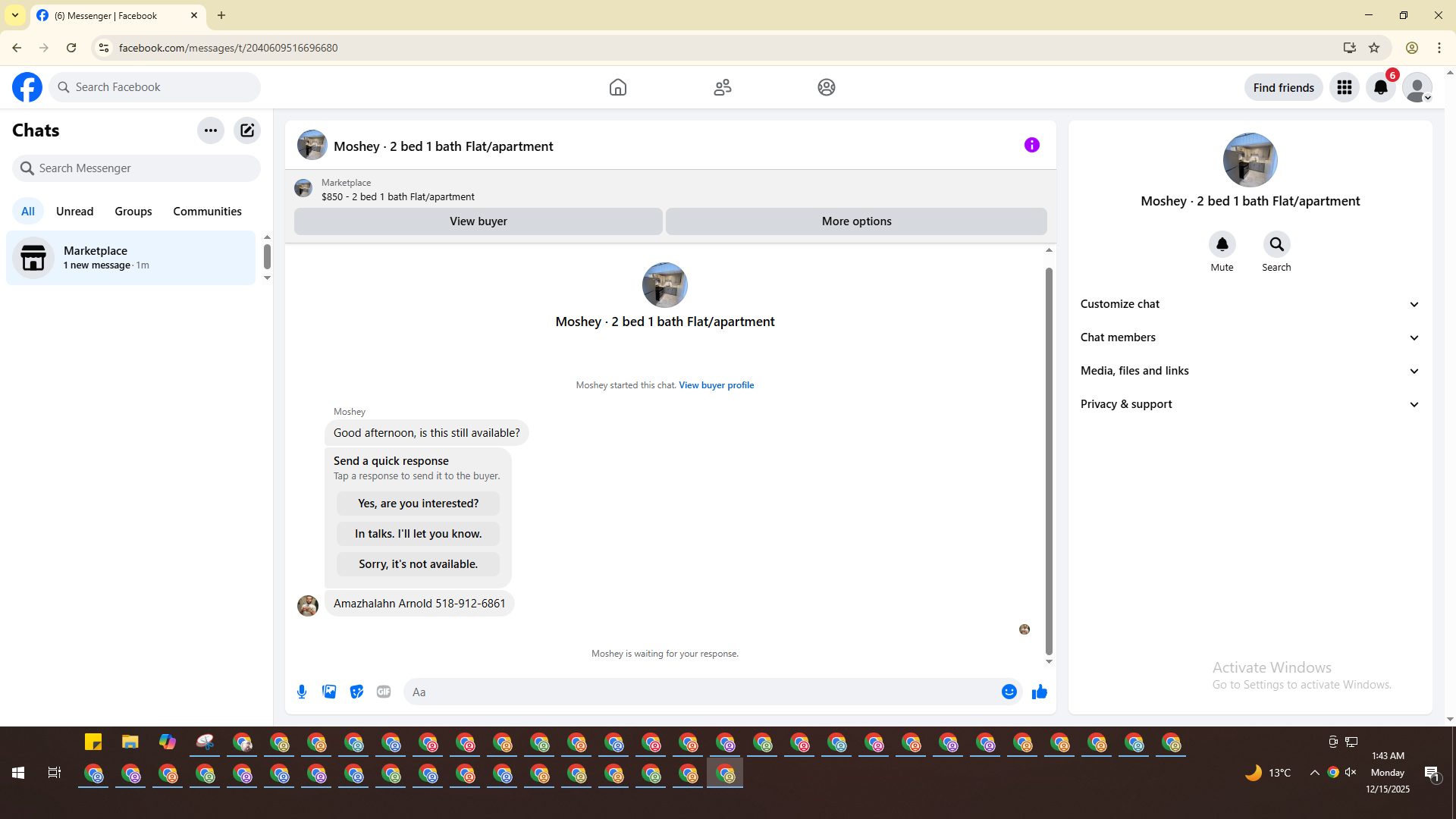This screenshot has height=819, width=1456.
Task: Open the sticker picker icon
Action: point(356,692)
